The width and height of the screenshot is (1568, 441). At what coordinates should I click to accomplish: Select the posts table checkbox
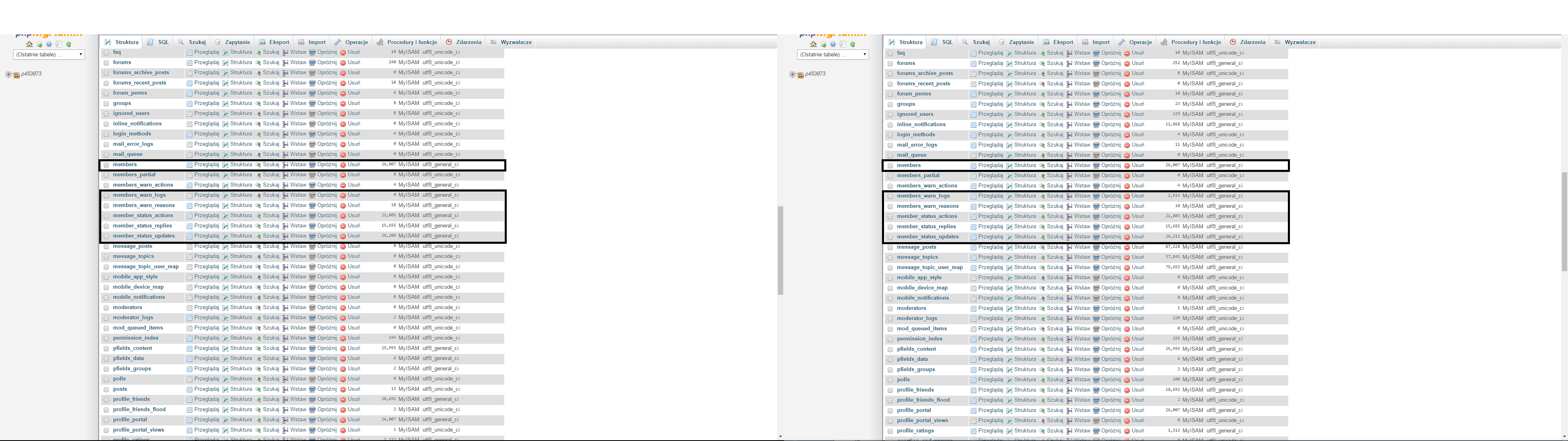[x=106, y=390]
